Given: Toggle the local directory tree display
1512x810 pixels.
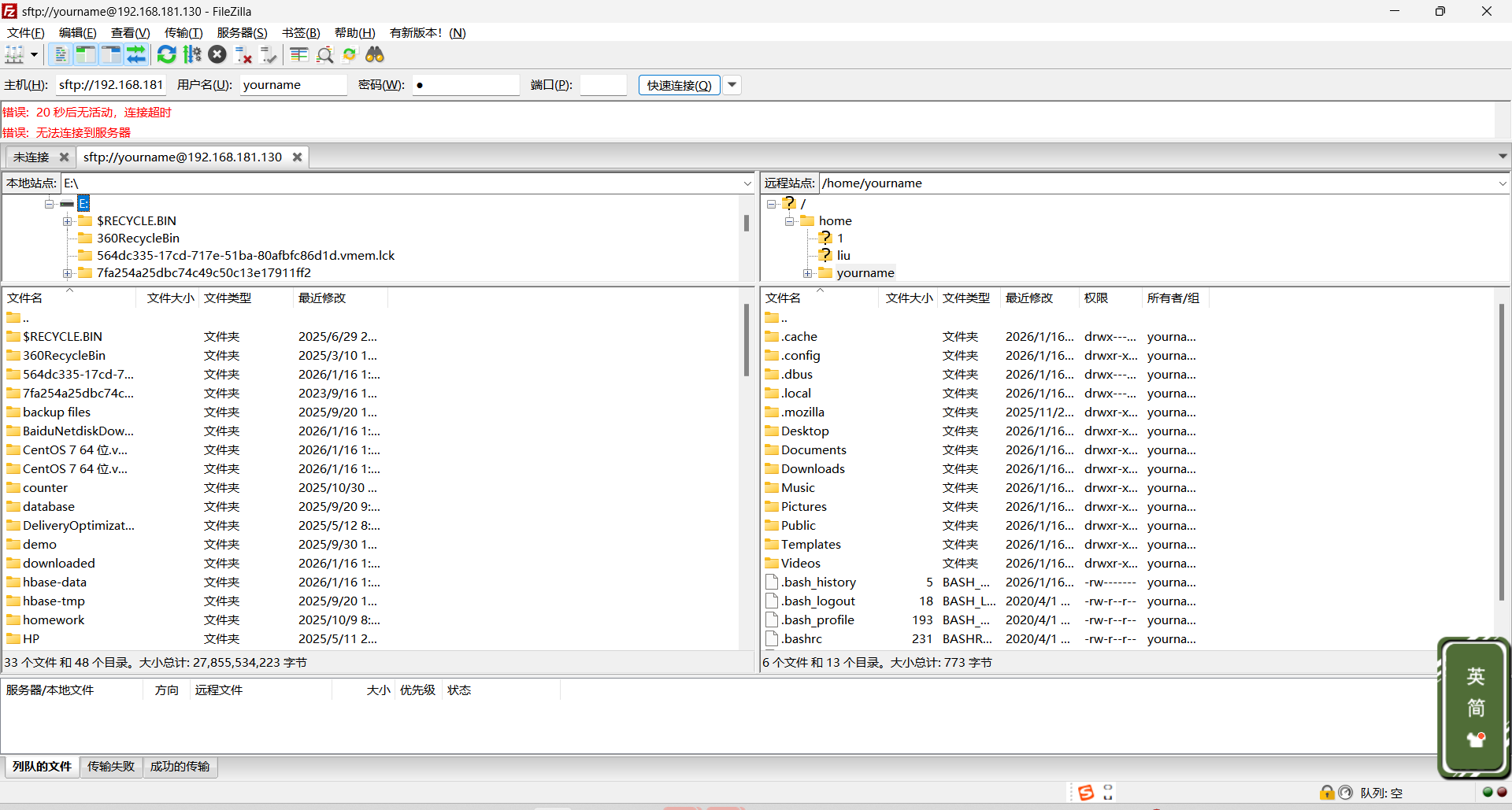Looking at the screenshot, I should pos(85,54).
